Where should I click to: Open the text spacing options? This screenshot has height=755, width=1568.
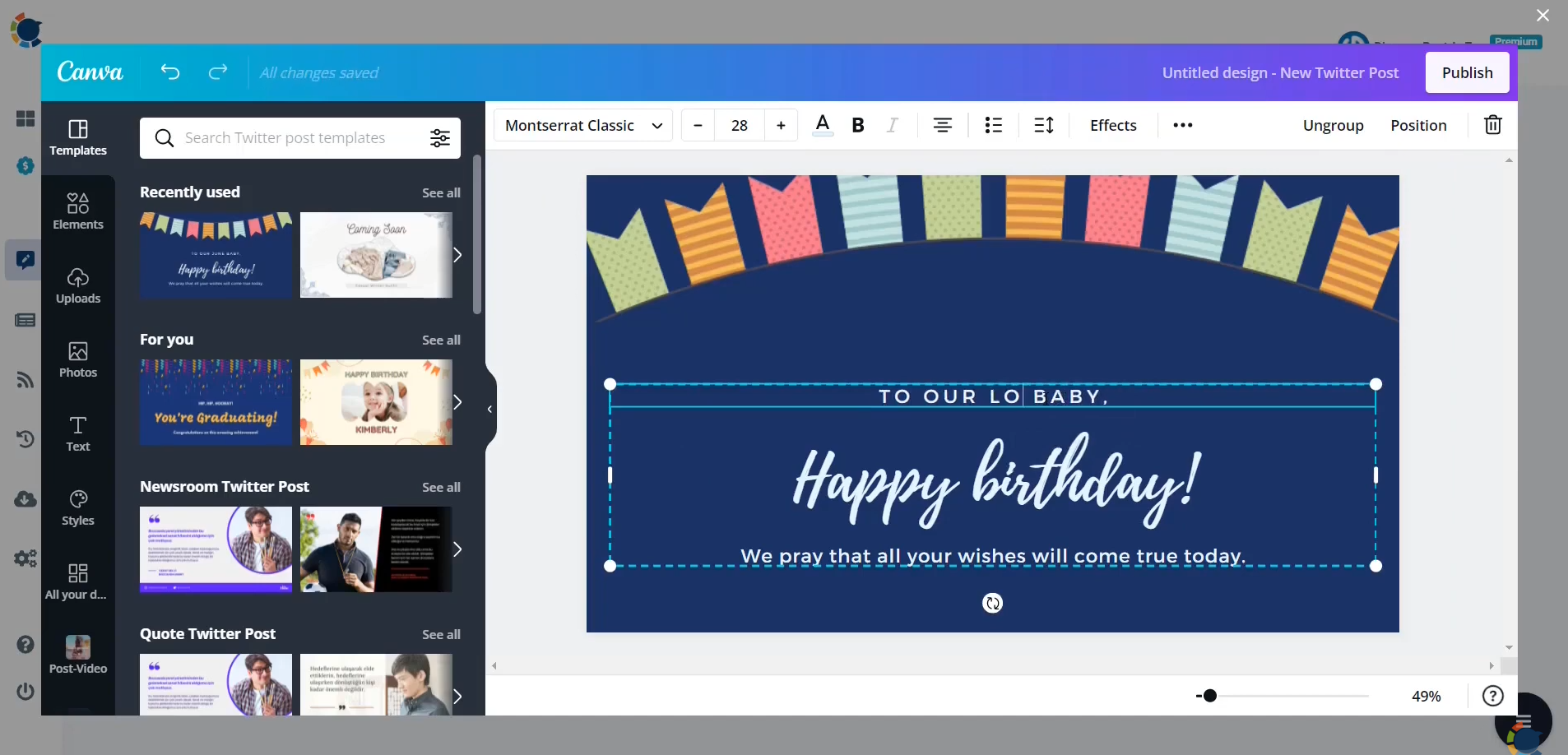point(1044,125)
